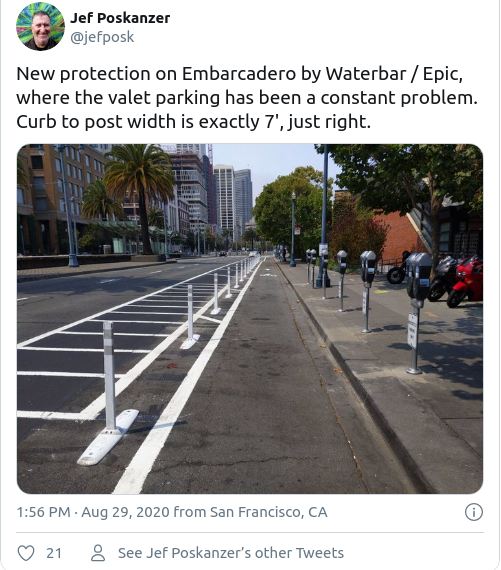Open the Embarcadero bike lane photo
The image size is (501, 570).
[250, 319]
